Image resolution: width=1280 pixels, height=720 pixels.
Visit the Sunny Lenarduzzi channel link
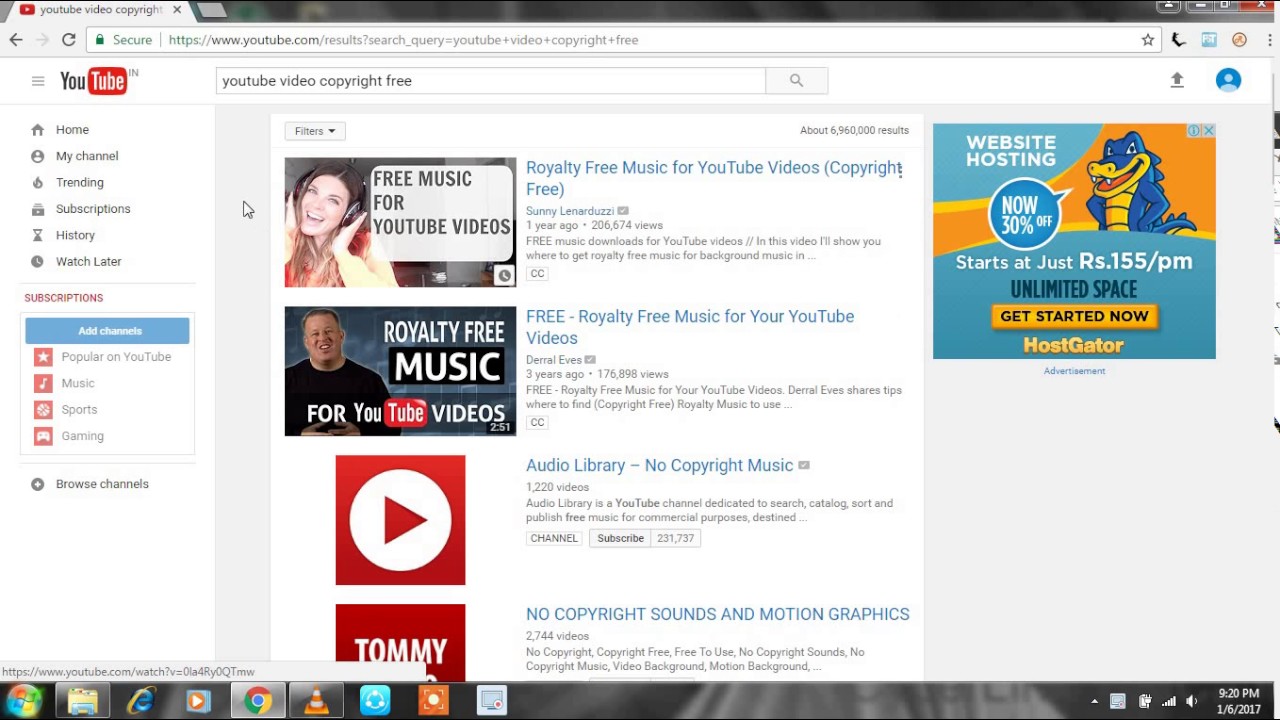[570, 211]
